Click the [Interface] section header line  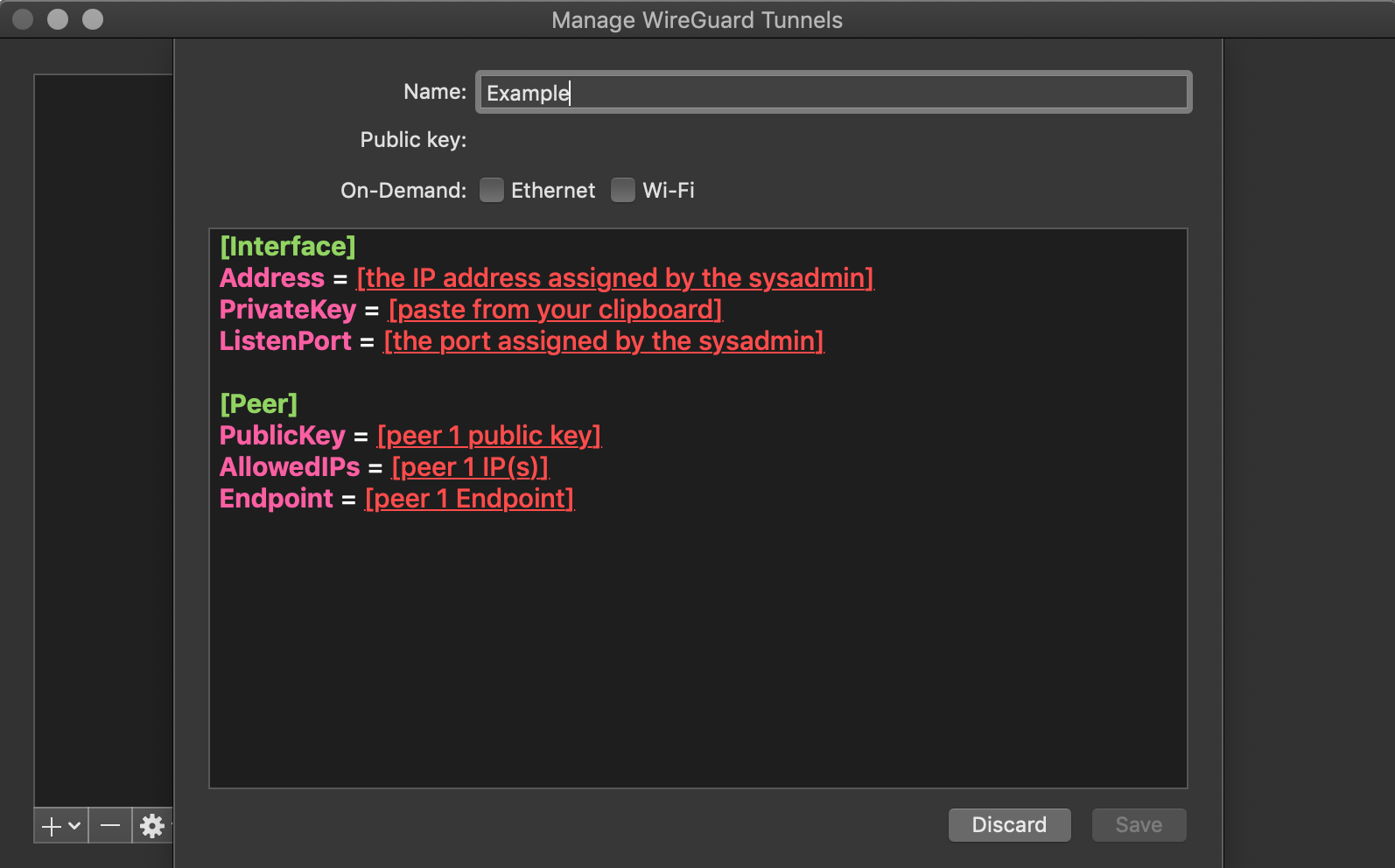pos(288,247)
